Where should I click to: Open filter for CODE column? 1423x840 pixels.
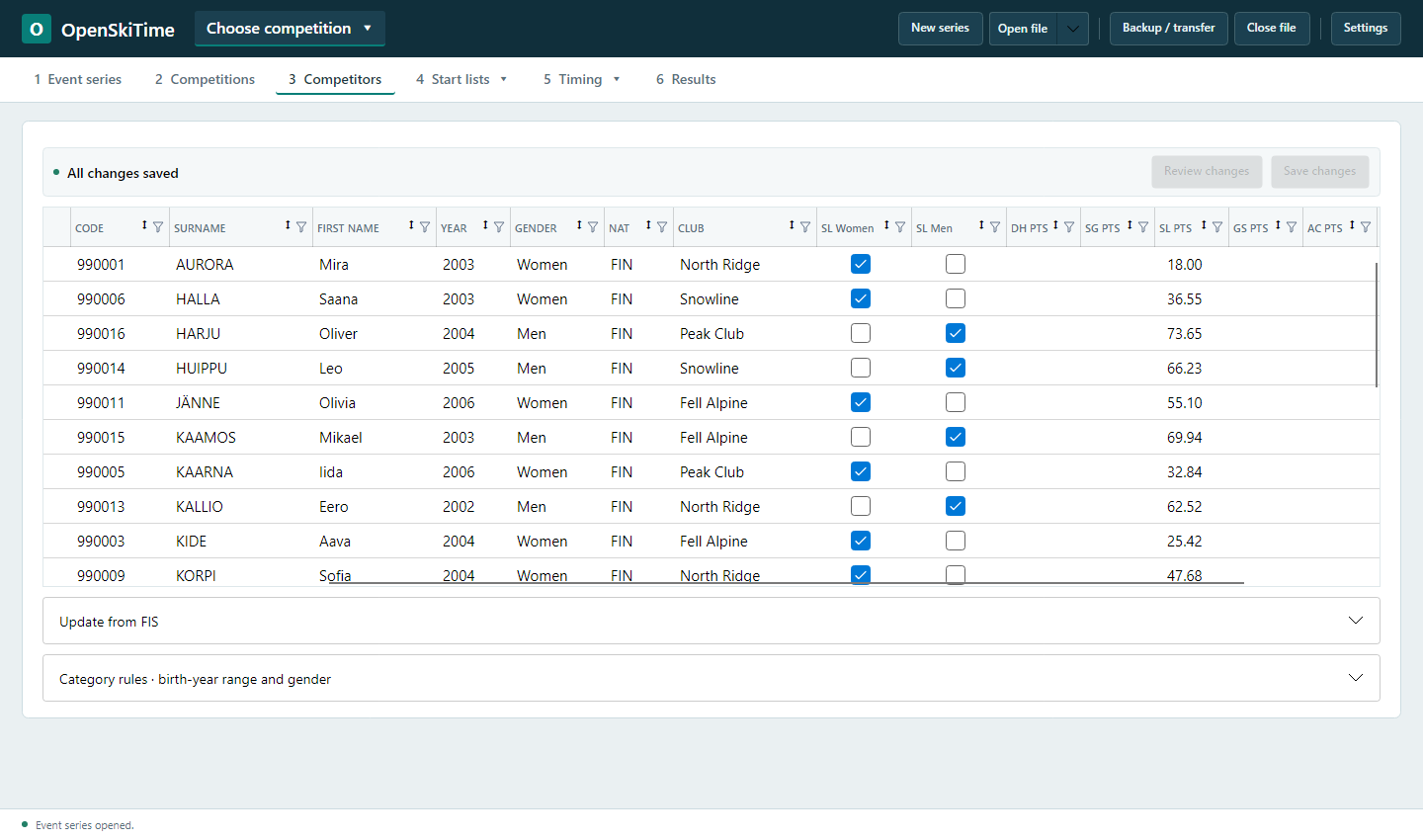point(158,227)
